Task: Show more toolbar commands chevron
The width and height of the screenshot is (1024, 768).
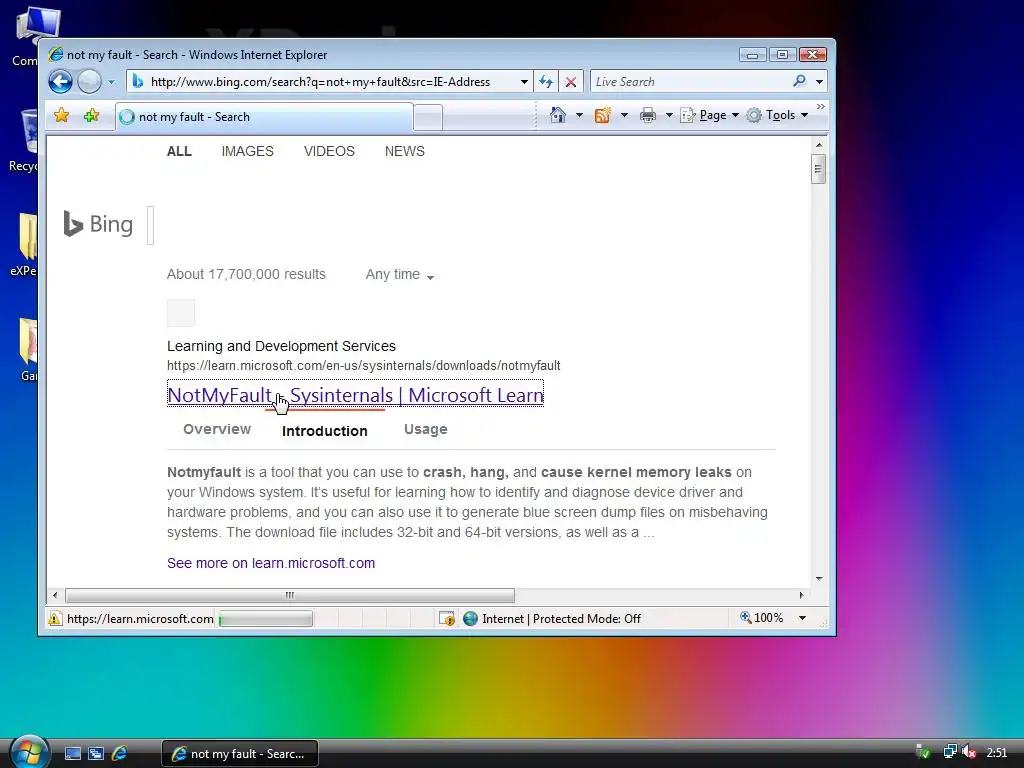Action: 820,106
